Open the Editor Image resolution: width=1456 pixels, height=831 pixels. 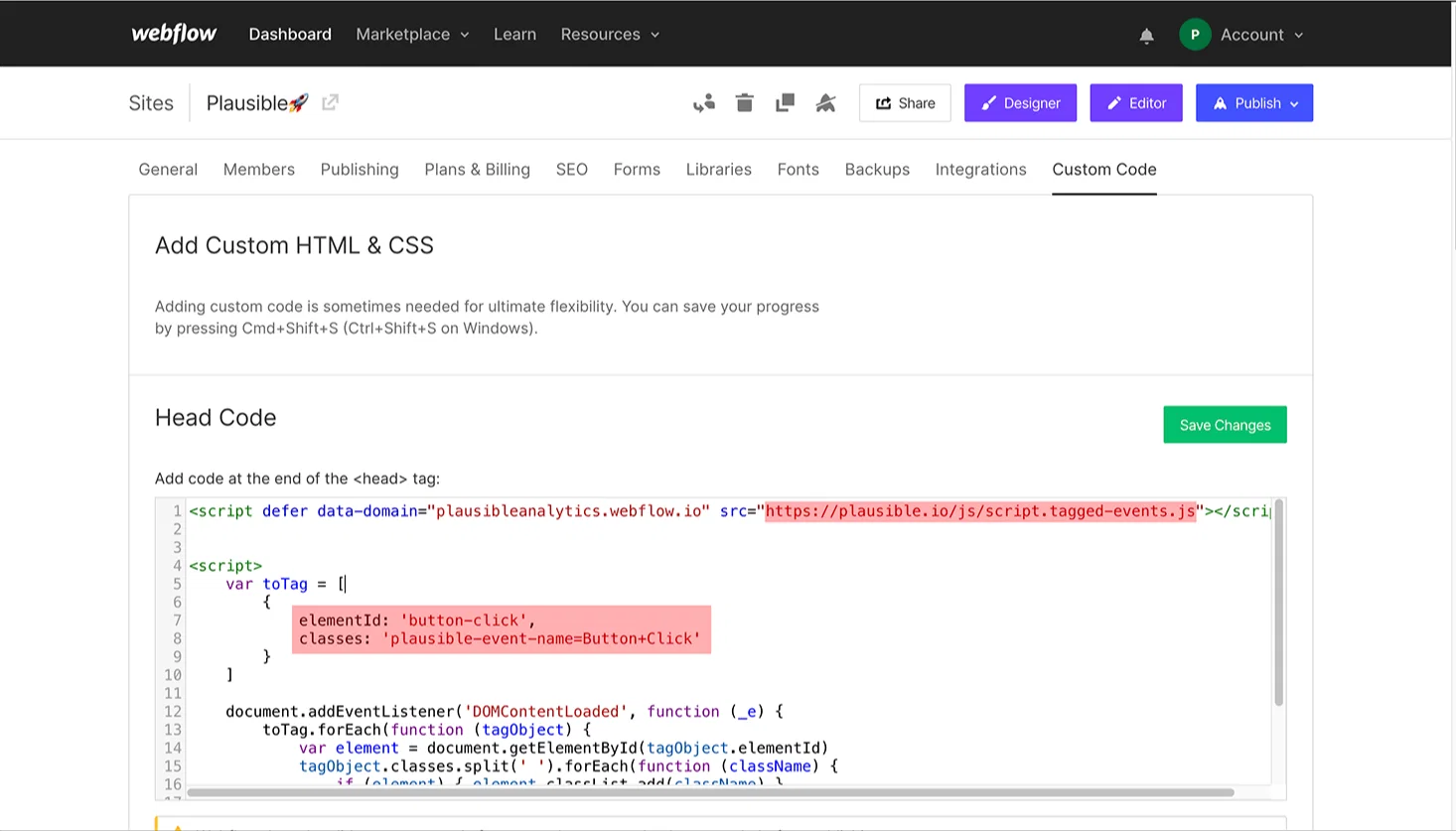[x=1136, y=103]
